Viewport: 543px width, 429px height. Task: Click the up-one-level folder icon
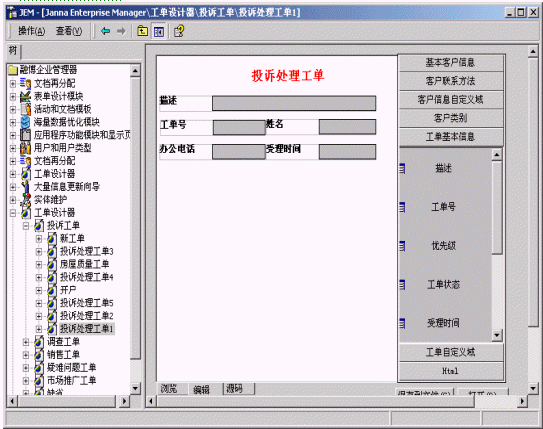(x=142, y=31)
